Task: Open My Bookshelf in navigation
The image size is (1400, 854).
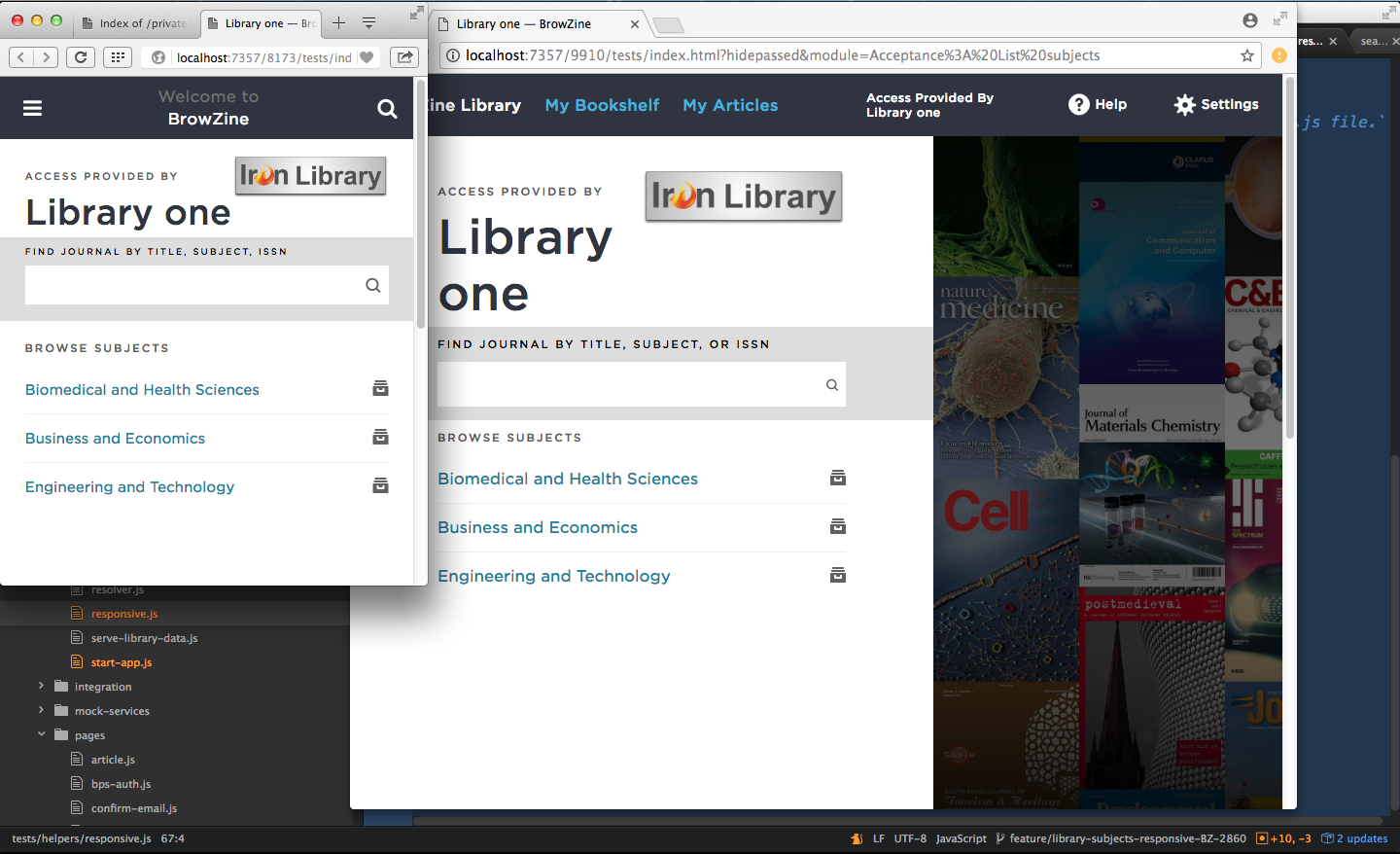Action: (x=602, y=105)
